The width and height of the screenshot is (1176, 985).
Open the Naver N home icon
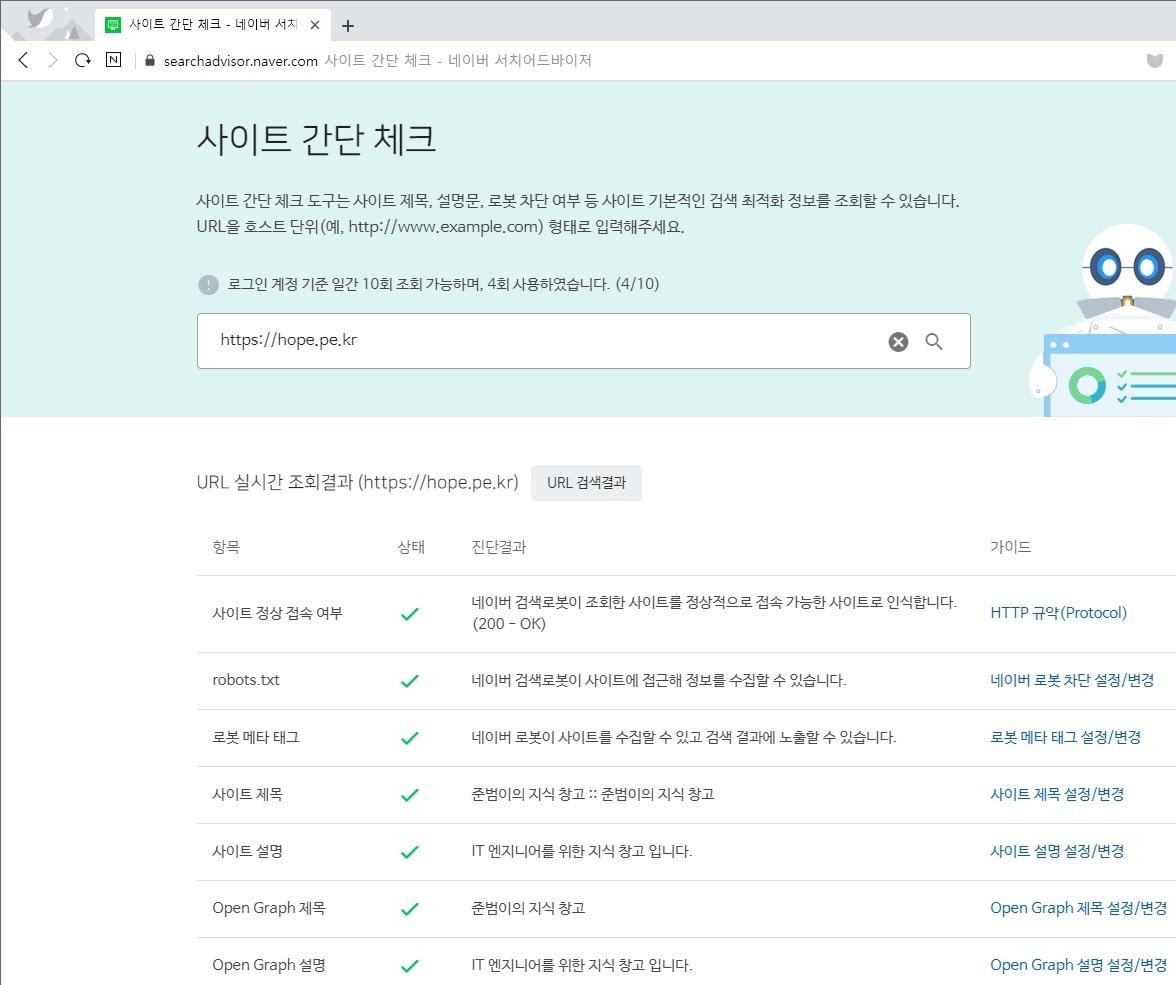(113, 59)
